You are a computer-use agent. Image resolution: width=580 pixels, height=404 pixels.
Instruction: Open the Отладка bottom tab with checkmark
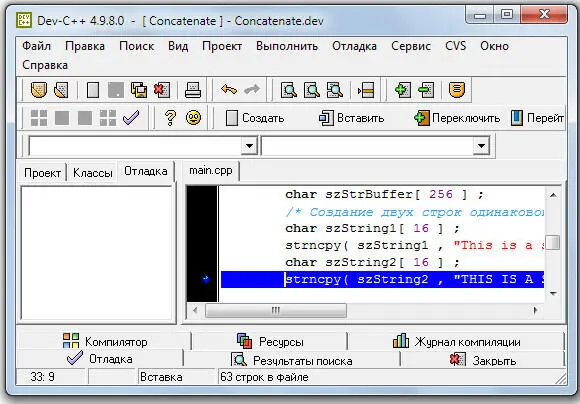click(x=100, y=359)
